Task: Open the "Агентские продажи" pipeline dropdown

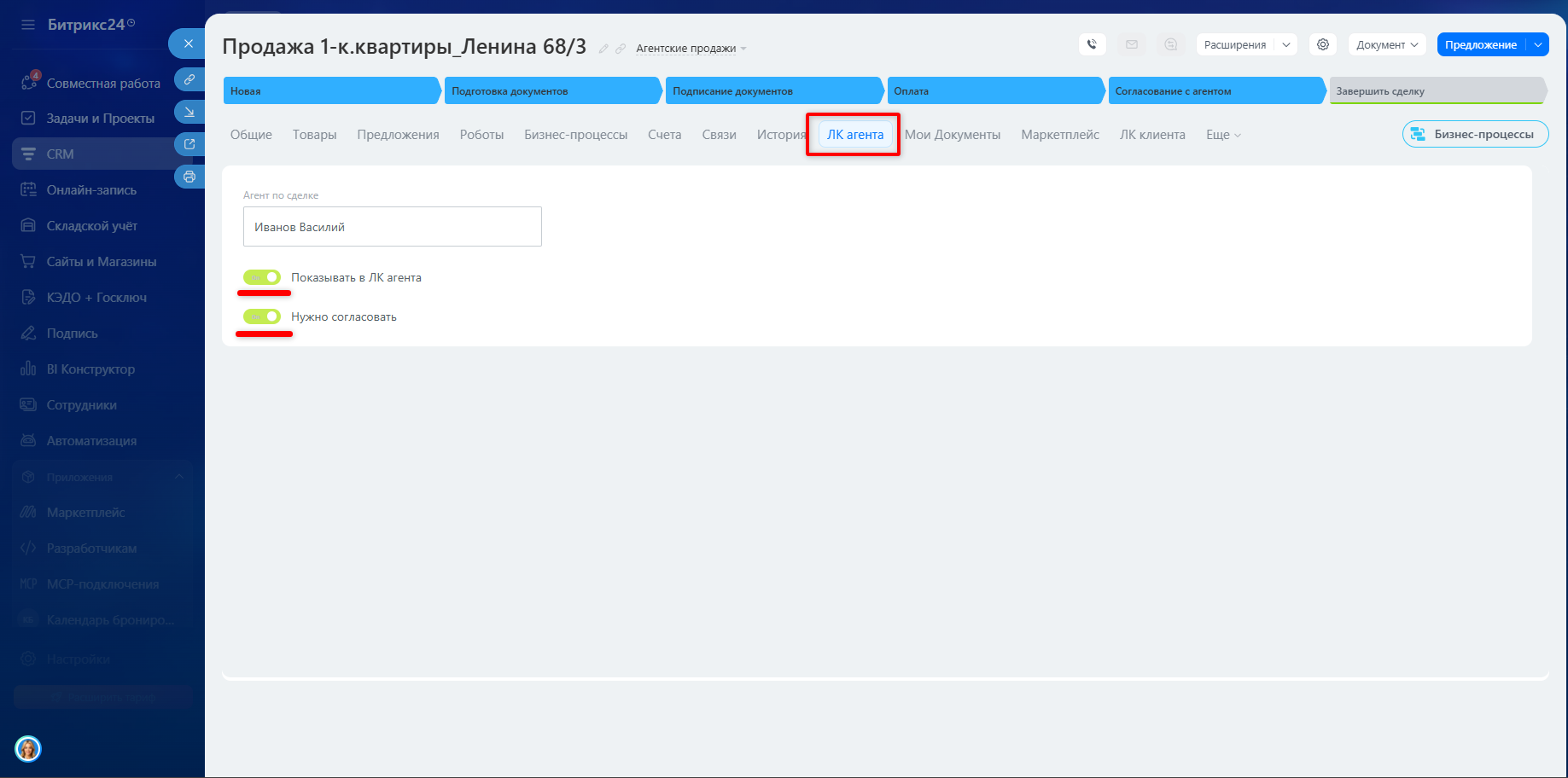Action: tap(691, 49)
